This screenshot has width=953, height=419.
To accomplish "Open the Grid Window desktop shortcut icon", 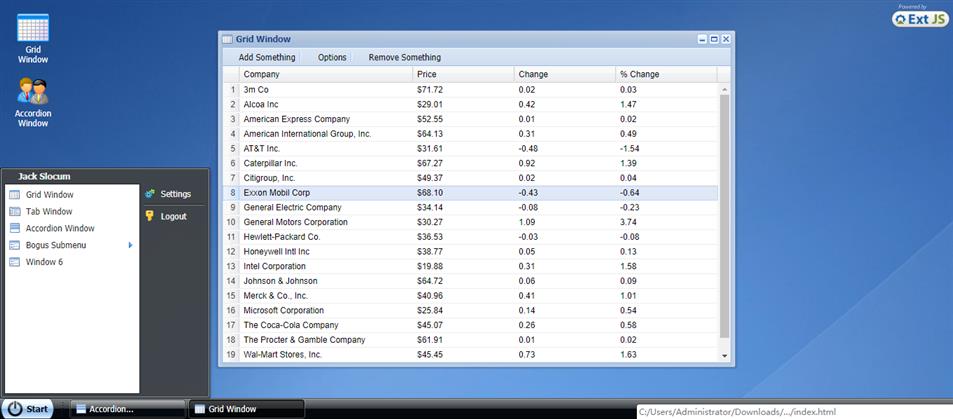I will tap(33, 27).
